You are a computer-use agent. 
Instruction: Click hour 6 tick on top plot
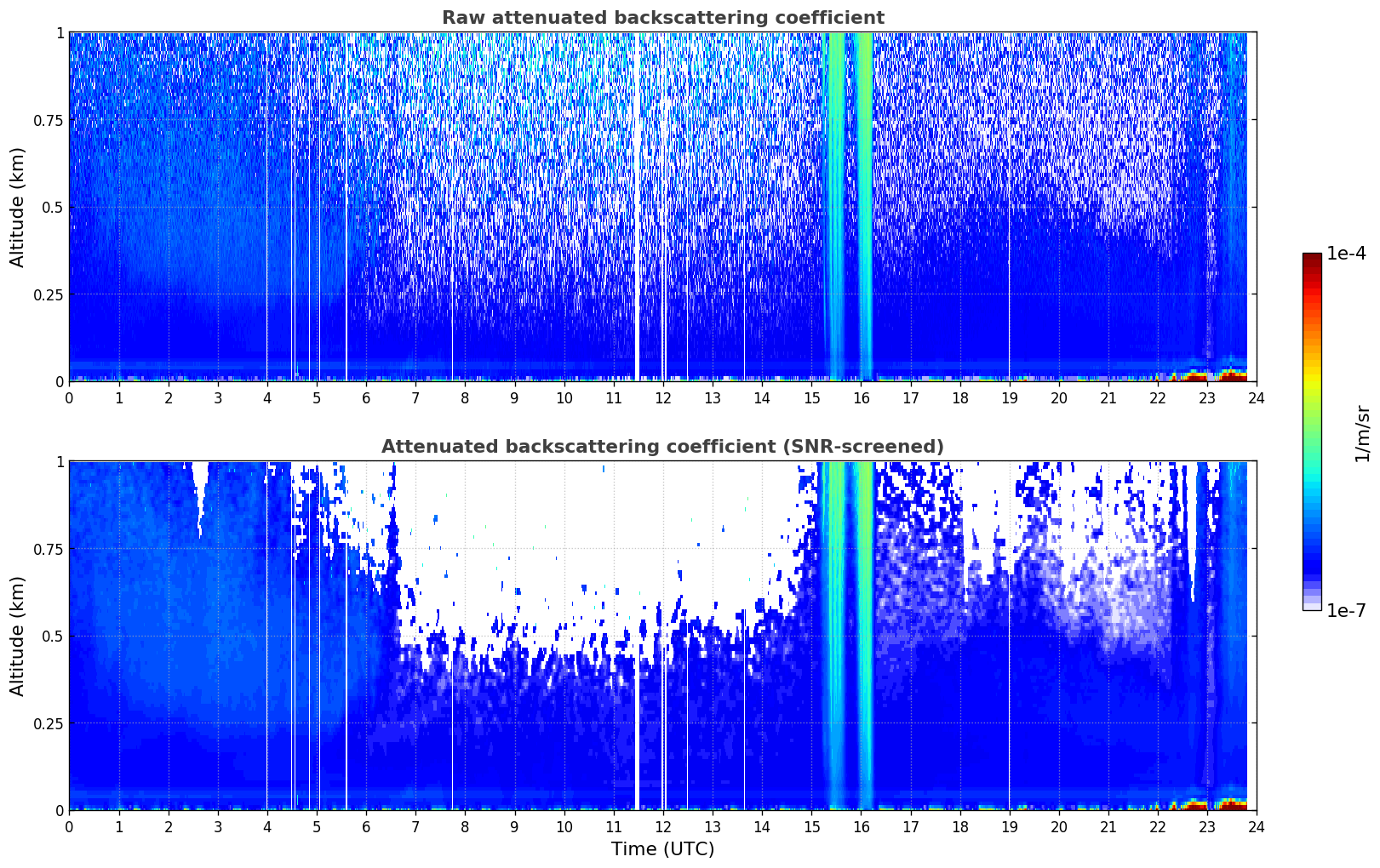click(x=366, y=398)
